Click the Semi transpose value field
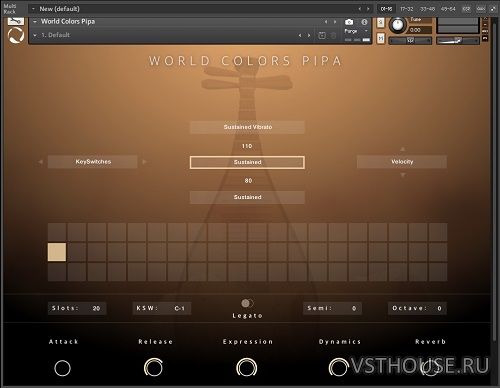This screenshot has width=500, height=388. tap(332, 309)
